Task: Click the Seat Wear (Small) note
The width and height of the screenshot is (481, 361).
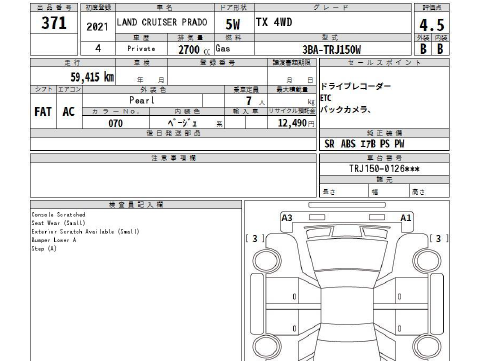Action: (58, 223)
